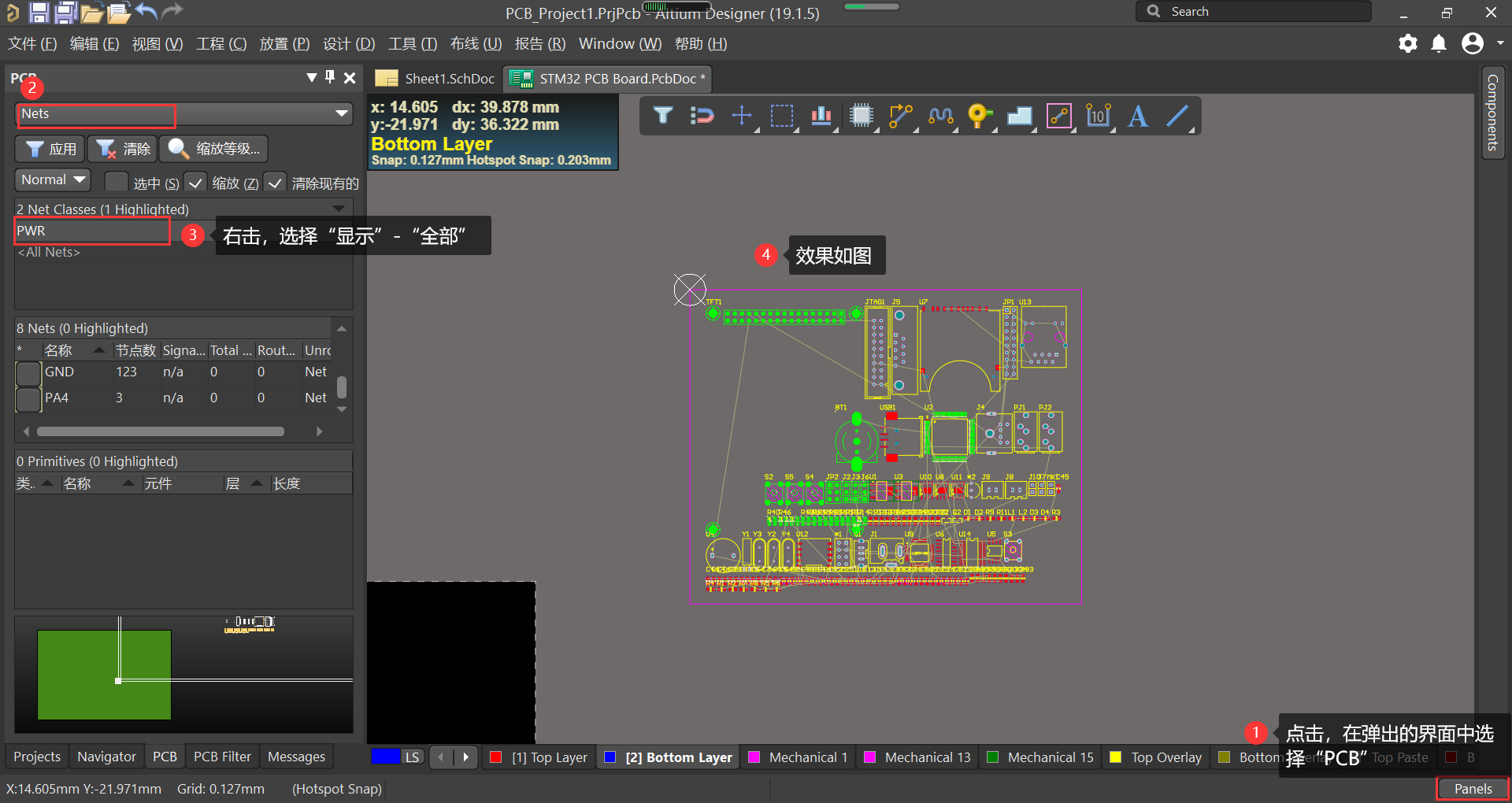Click the Redo arrow icon
The width and height of the screenshot is (1512, 803).
172,11
